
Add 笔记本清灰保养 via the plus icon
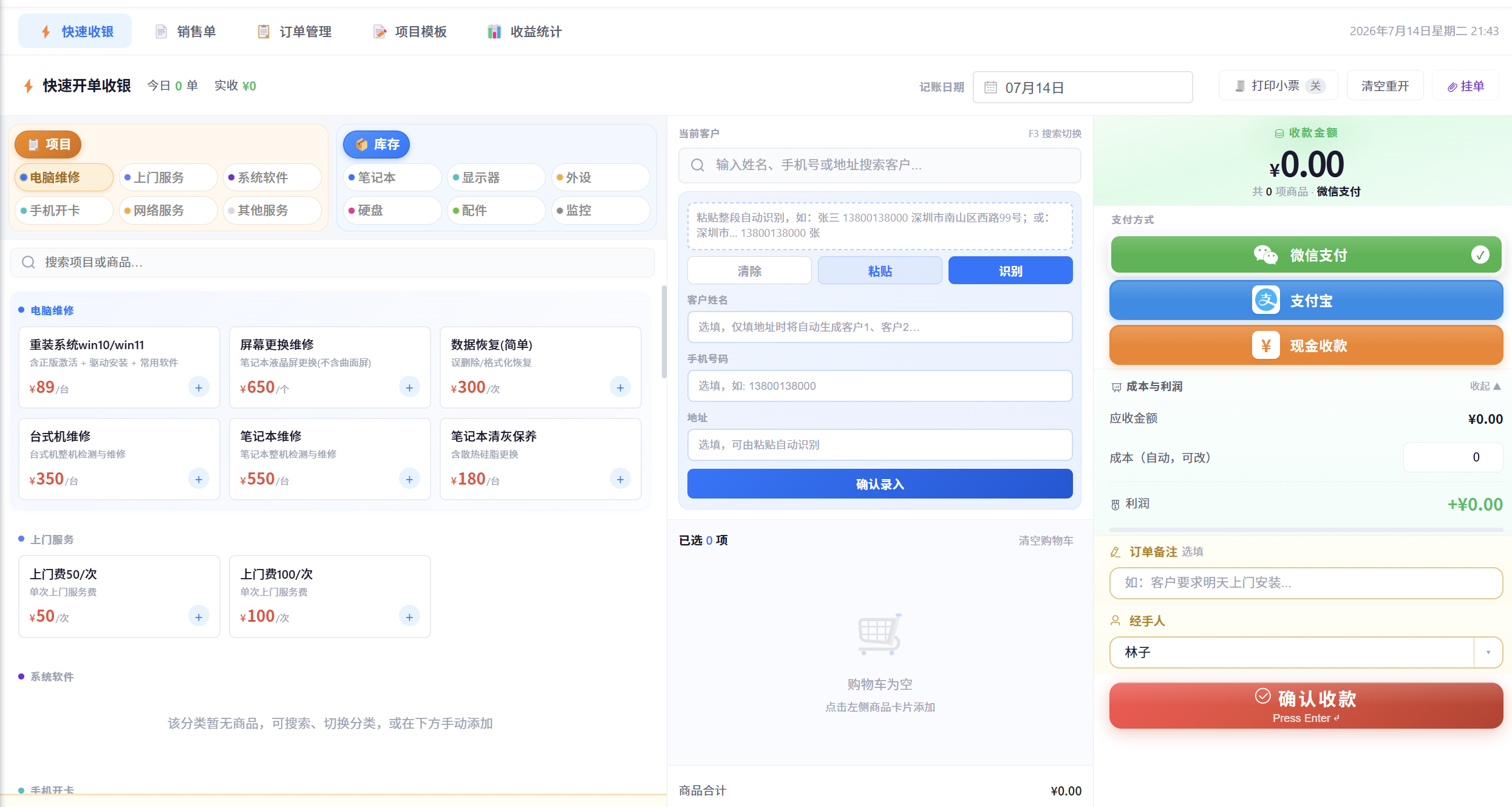coord(620,479)
